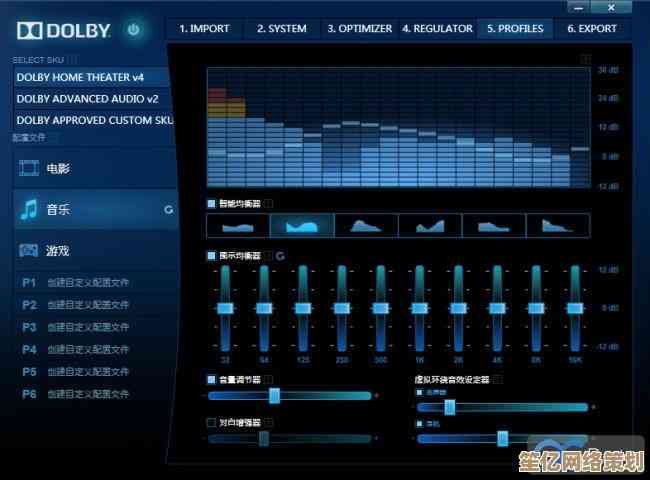Screen dimensions: 650x480
Task: Click the Dolby power button
Action: (134, 30)
